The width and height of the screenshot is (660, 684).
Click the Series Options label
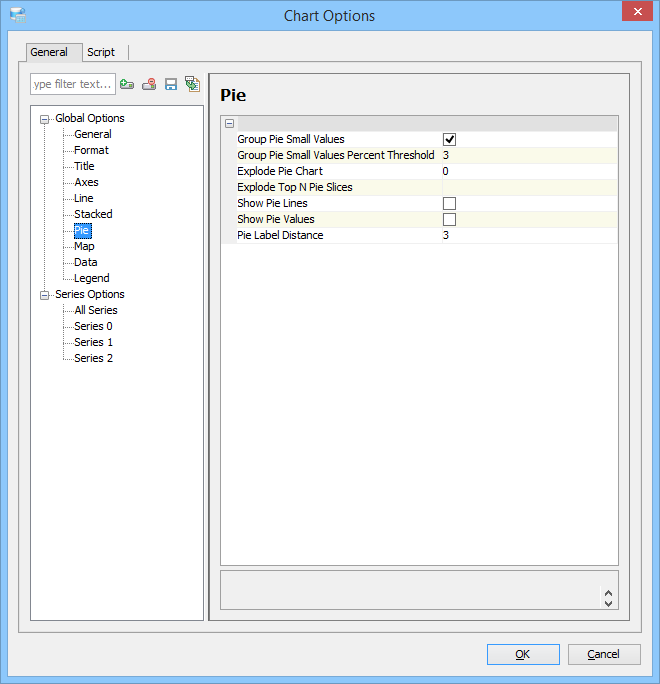pyautogui.click(x=90, y=294)
